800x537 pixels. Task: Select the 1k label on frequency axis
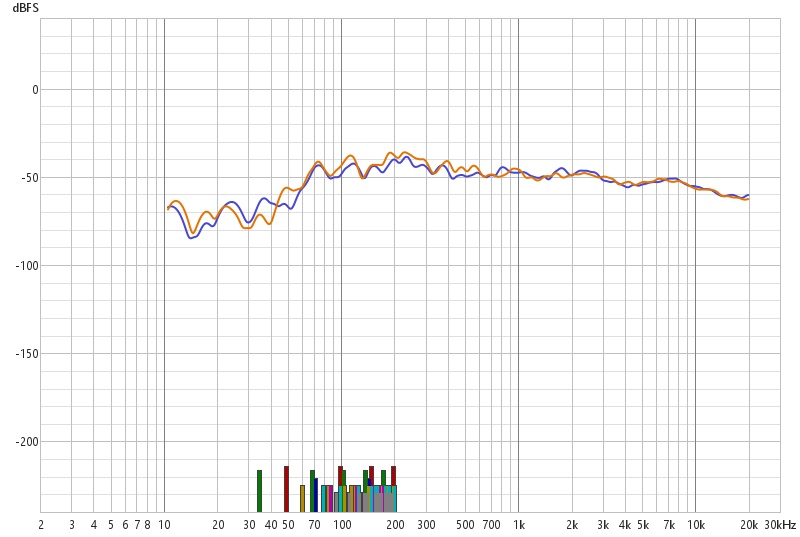click(x=518, y=524)
